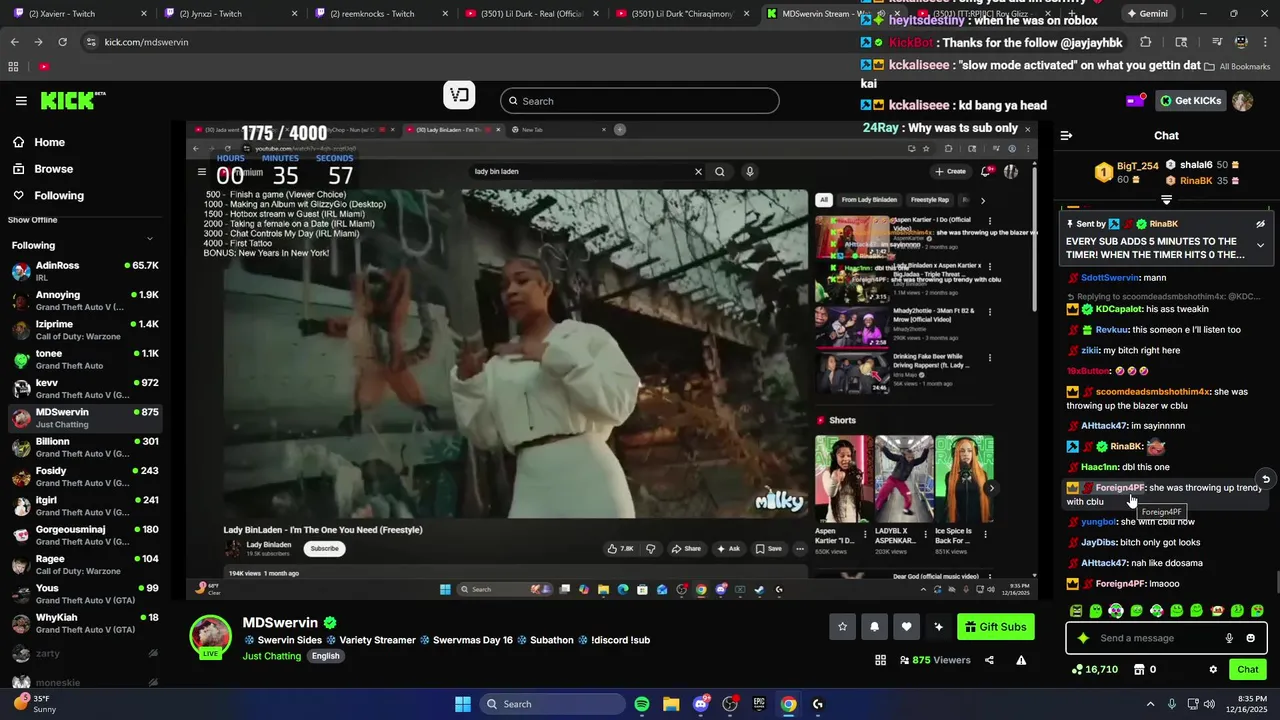Open the 875 Viewers list
The image size is (1280, 720).
pos(935,660)
